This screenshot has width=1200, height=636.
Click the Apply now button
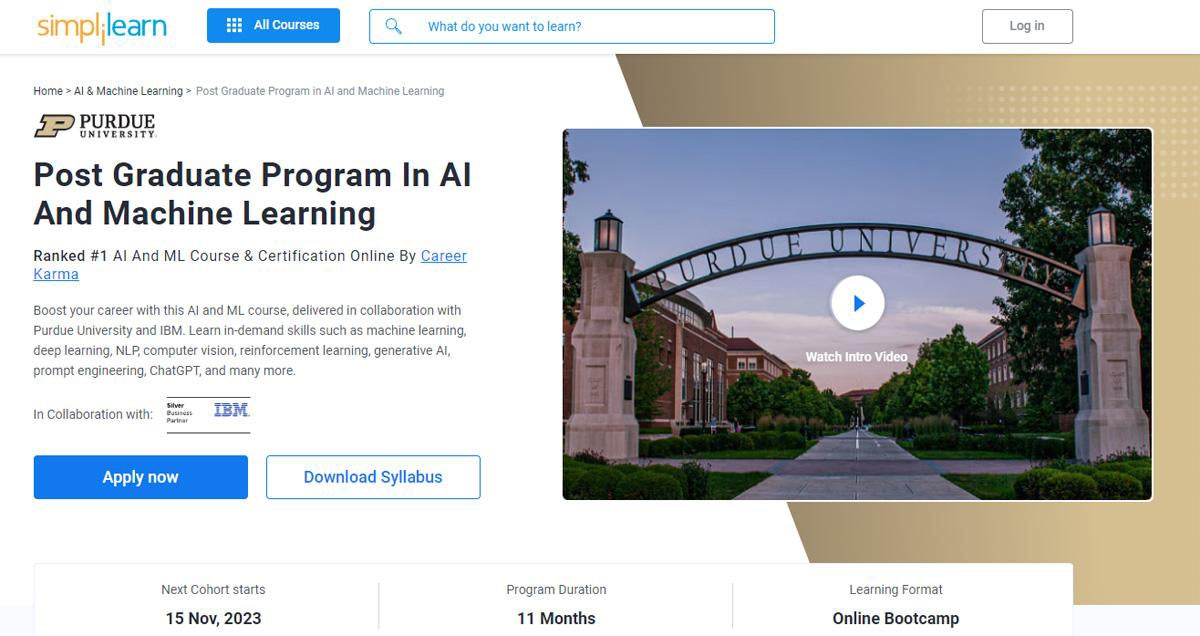[141, 477]
